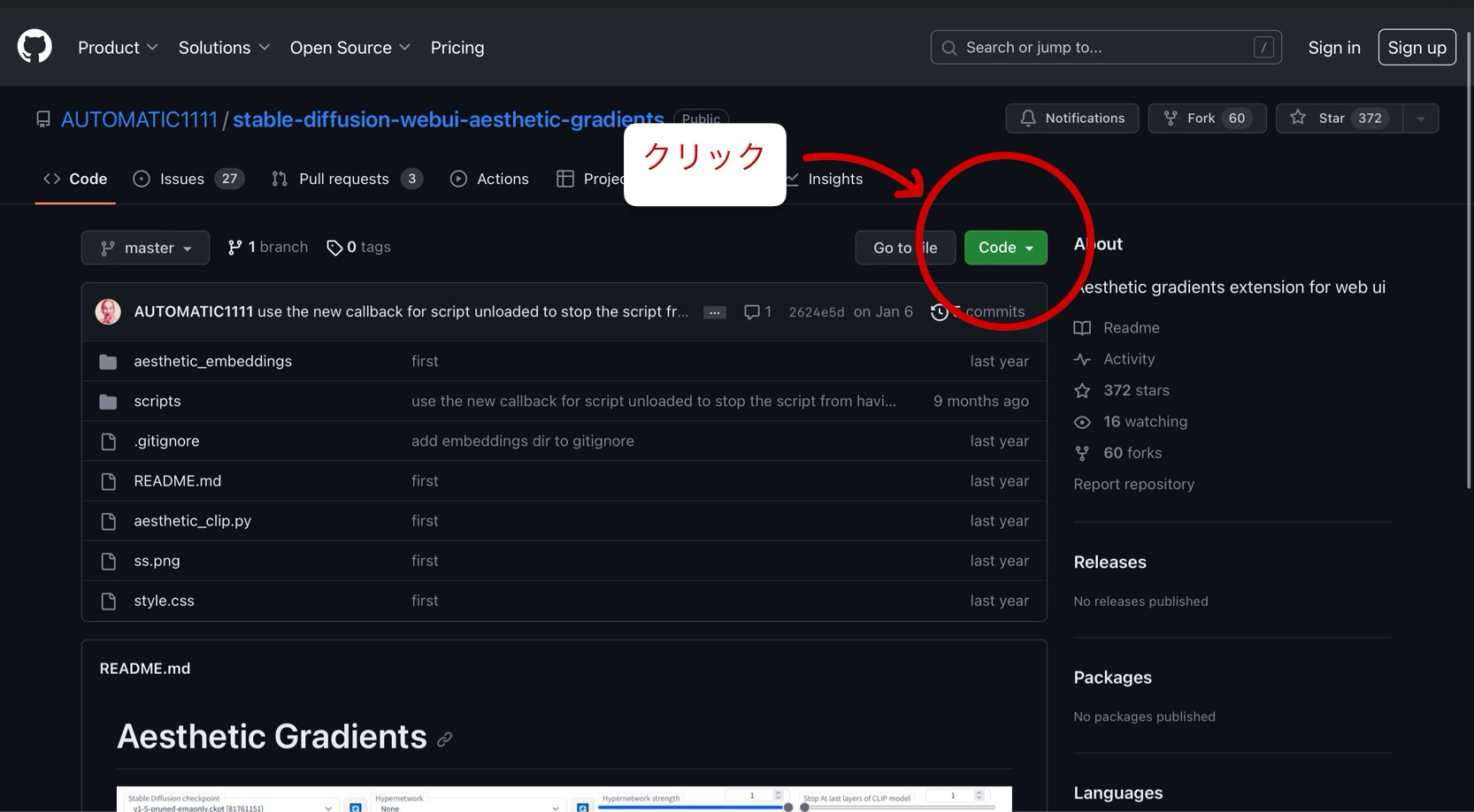Expand the Product menu

(x=118, y=48)
